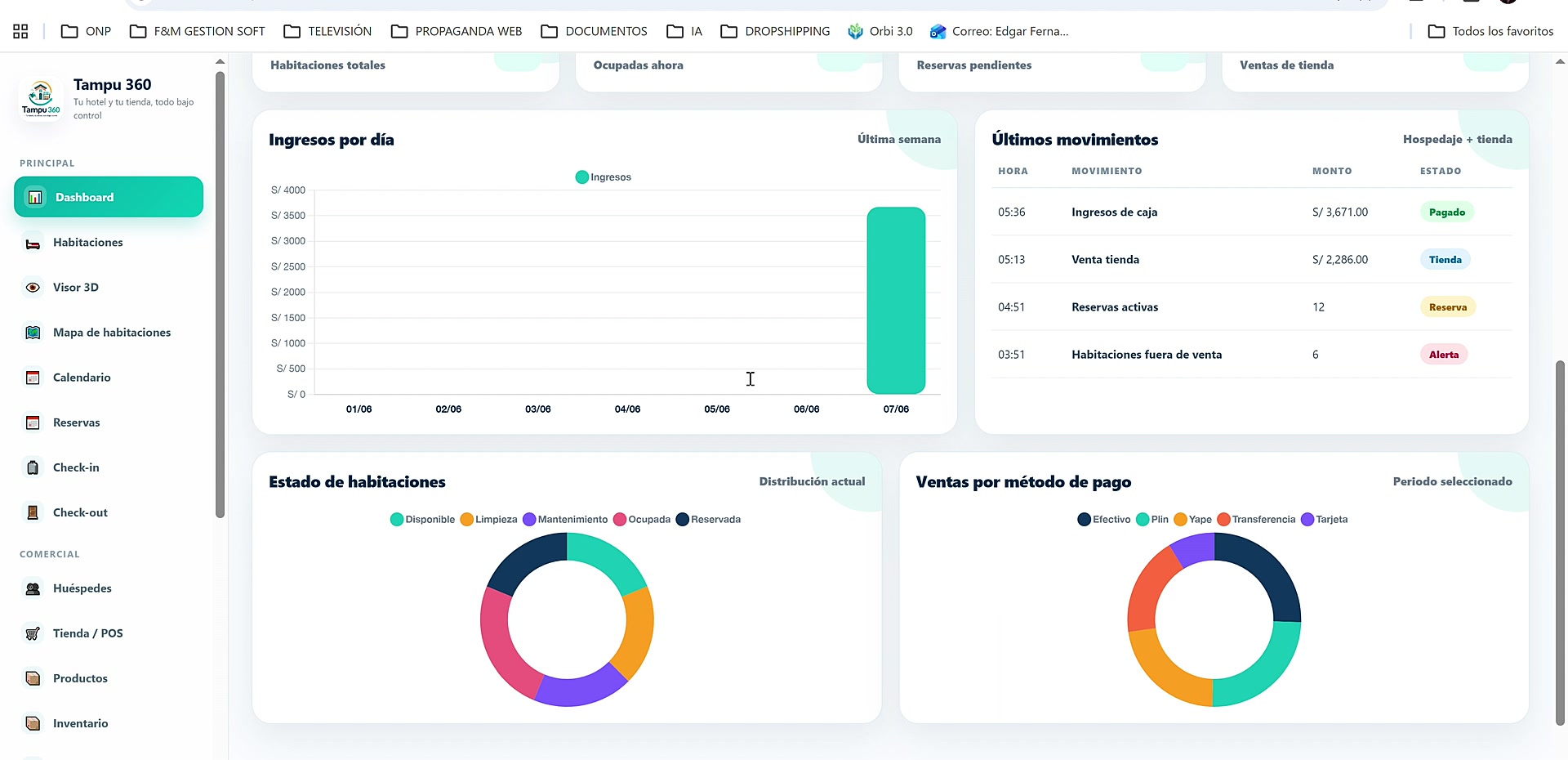
Task: Open the DROPSHIPPING bookmarks folder
Action: point(775,31)
